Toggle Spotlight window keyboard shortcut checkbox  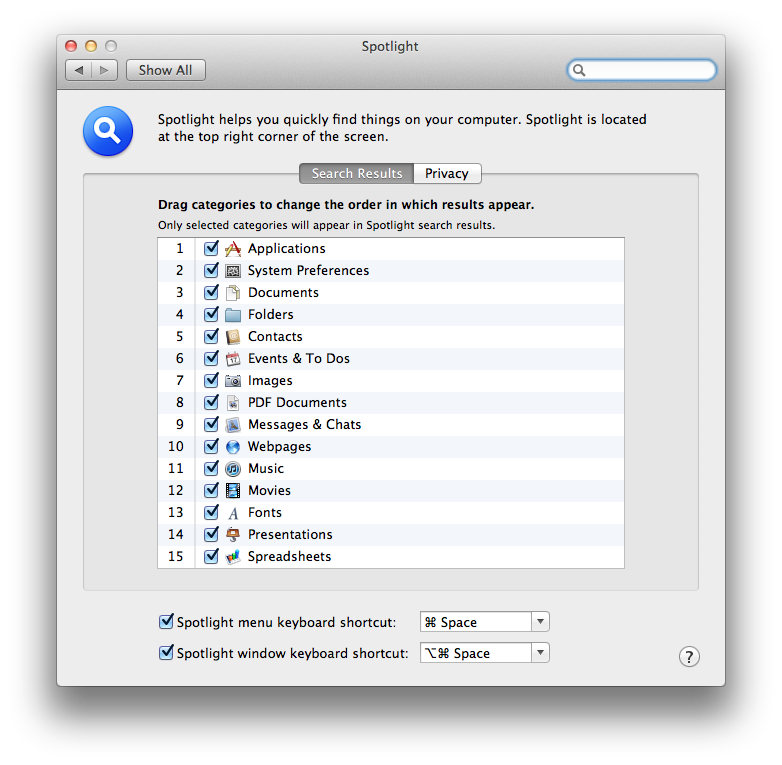tap(166, 652)
